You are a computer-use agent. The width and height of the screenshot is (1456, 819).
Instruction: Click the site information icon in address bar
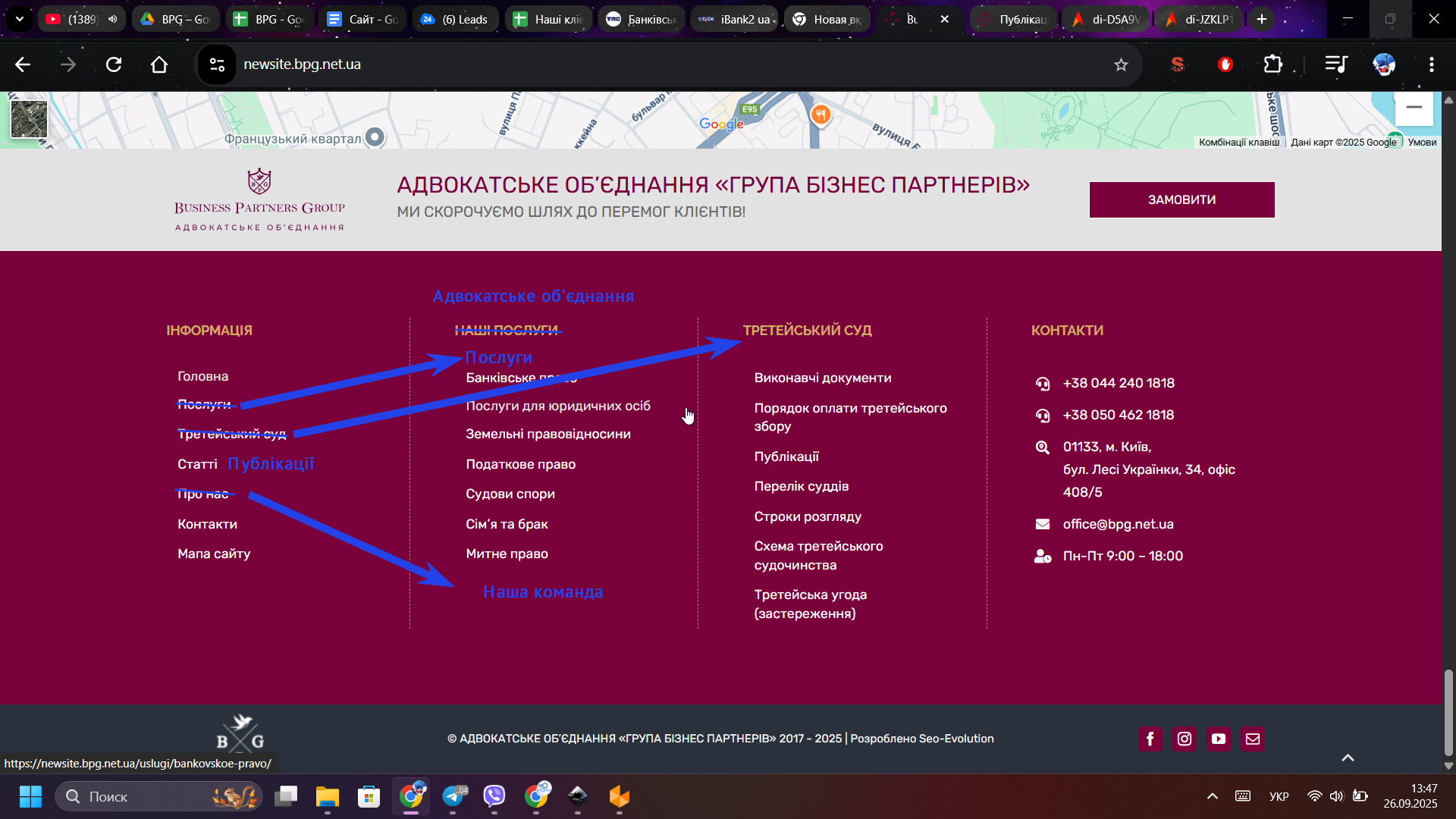(x=217, y=64)
